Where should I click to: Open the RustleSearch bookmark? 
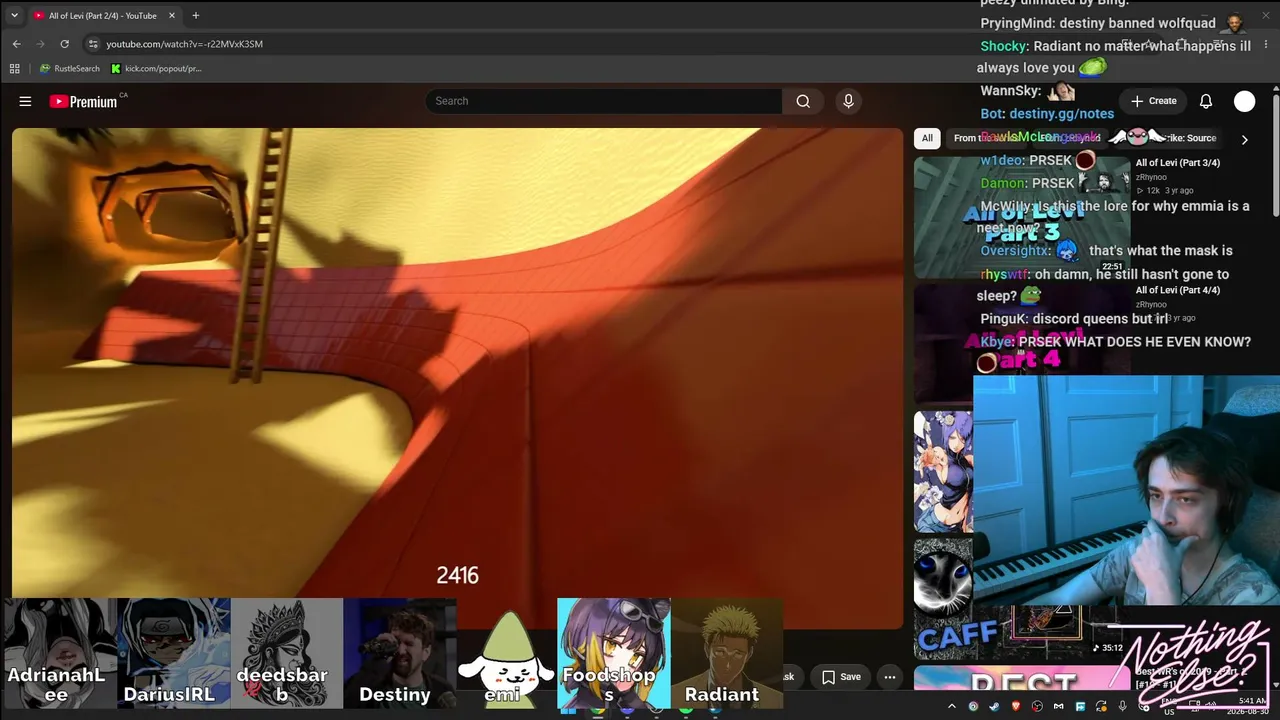click(x=70, y=69)
